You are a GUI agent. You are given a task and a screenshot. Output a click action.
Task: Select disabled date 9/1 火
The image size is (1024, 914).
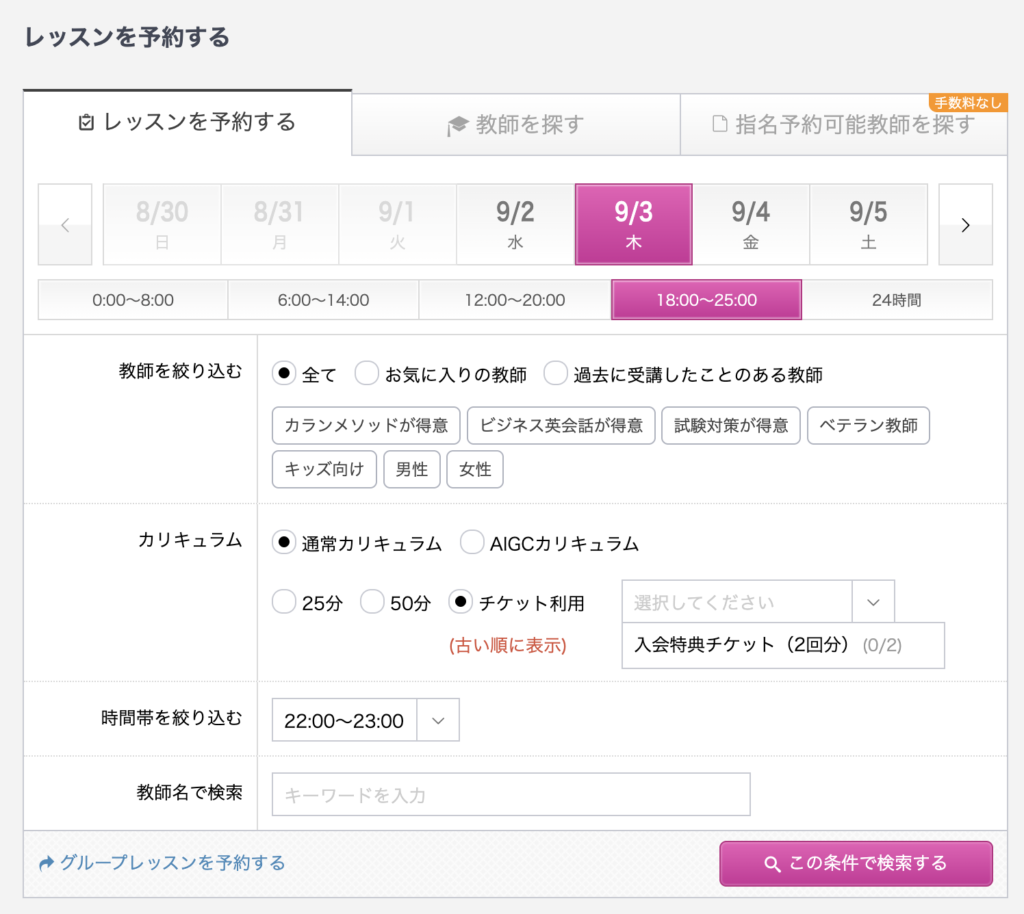coord(397,225)
